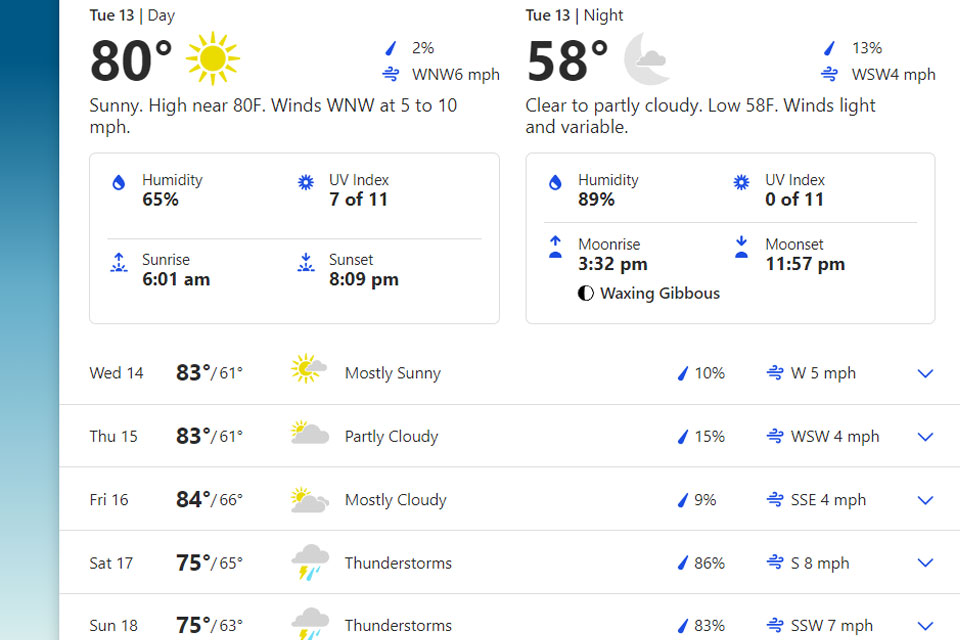Viewport: 960px width, 640px height.
Task: Click the Sunrise icon
Action: coord(119,263)
